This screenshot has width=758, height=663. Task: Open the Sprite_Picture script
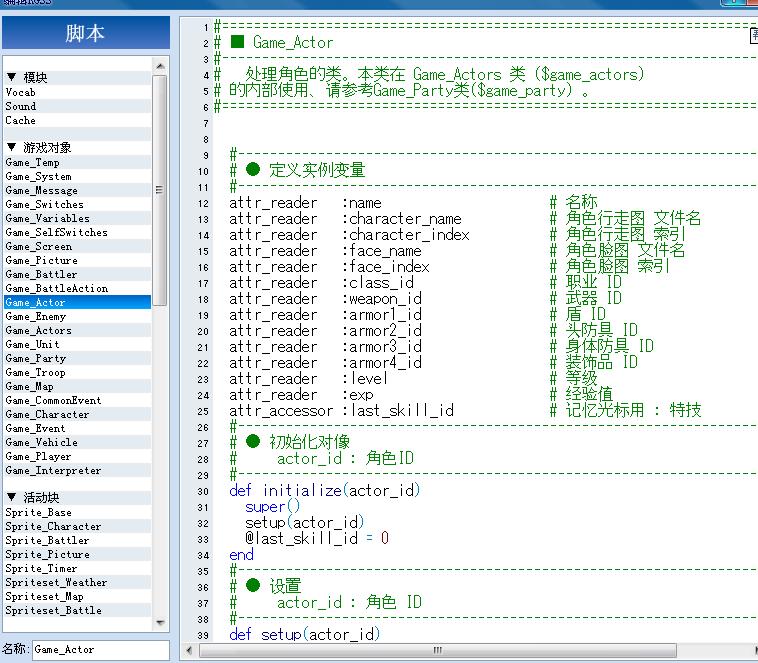tap(77, 555)
